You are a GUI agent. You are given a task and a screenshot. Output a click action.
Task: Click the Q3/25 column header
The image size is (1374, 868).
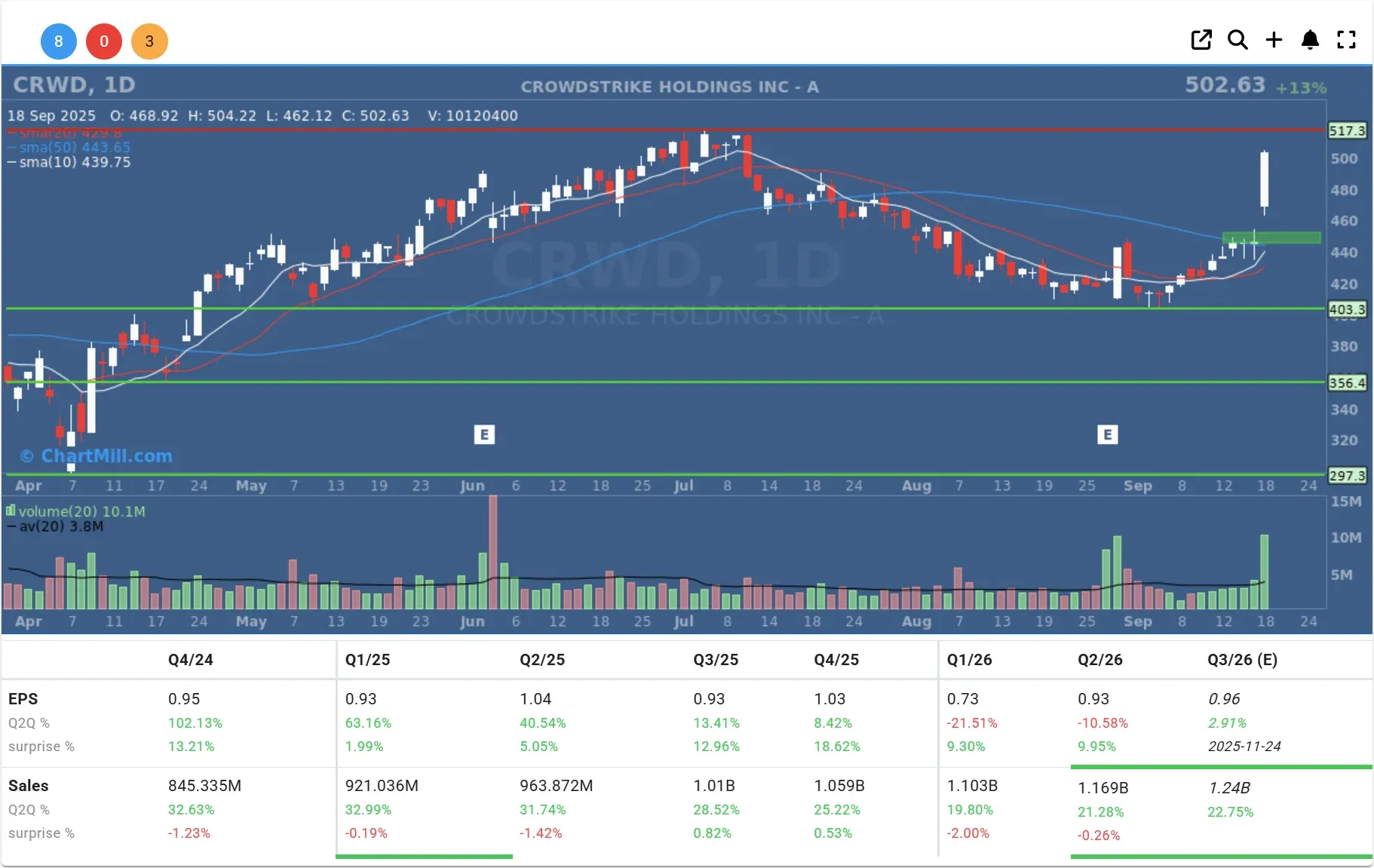coord(716,660)
